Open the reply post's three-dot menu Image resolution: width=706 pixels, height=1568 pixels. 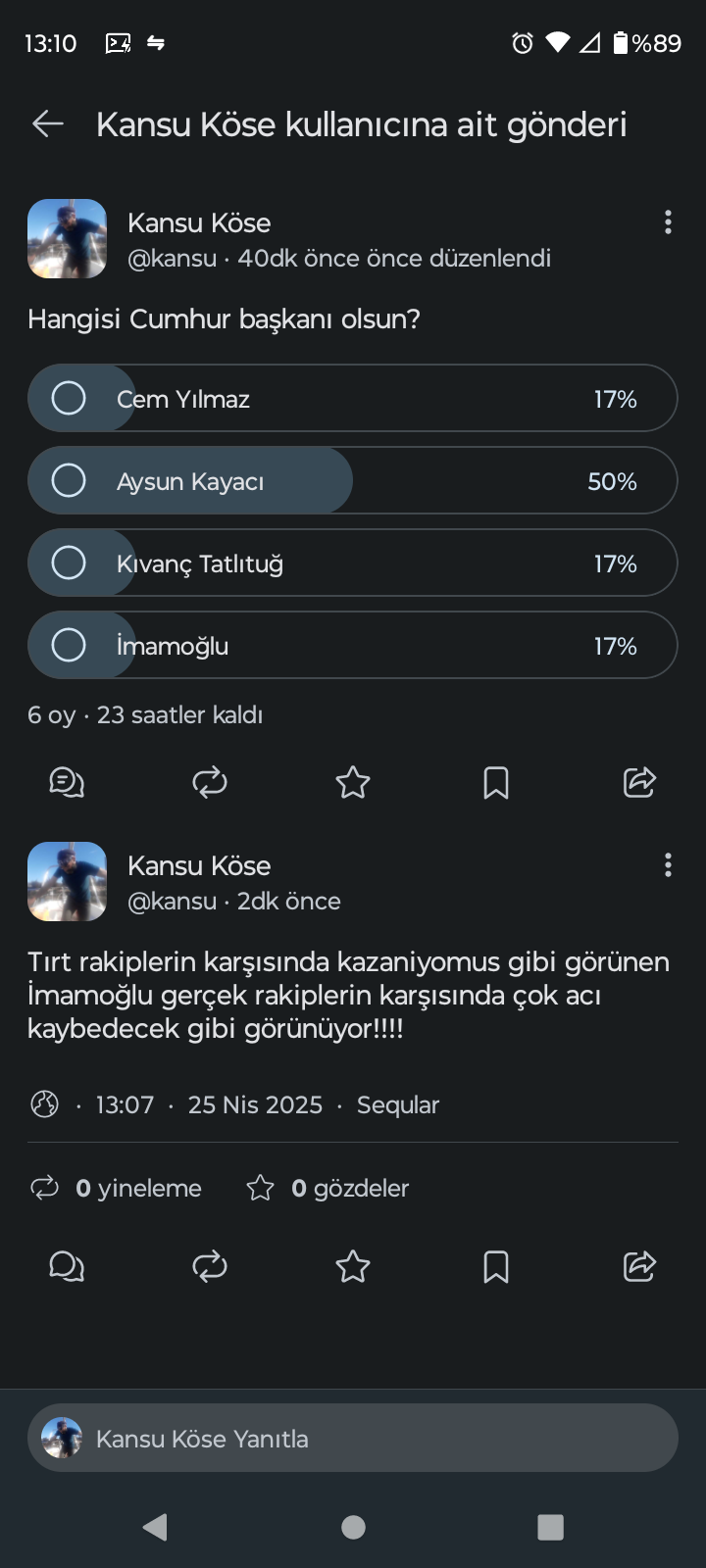668,864
